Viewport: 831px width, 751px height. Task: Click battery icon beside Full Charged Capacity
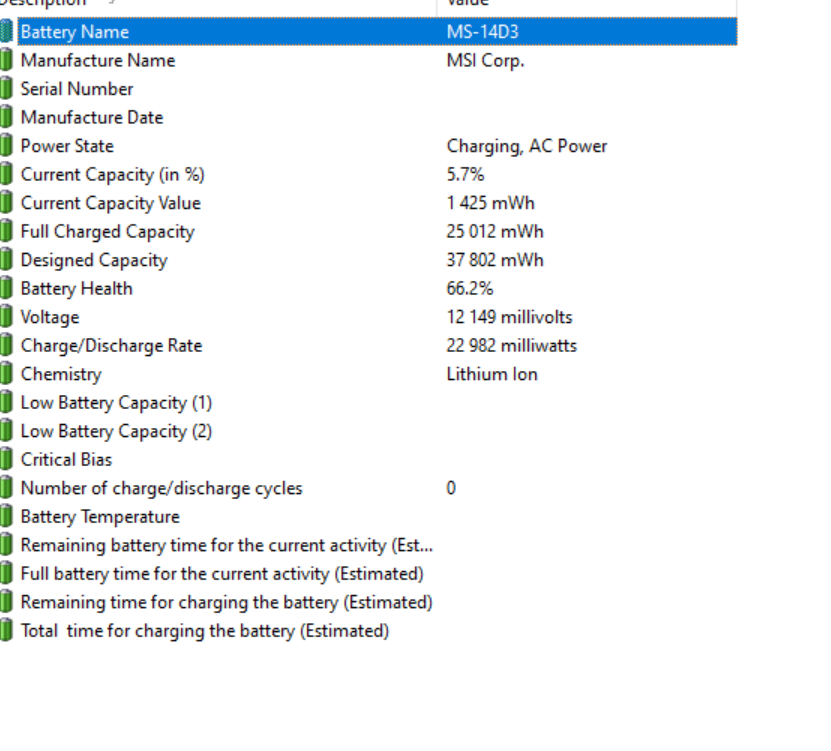(x=6, y=232)
